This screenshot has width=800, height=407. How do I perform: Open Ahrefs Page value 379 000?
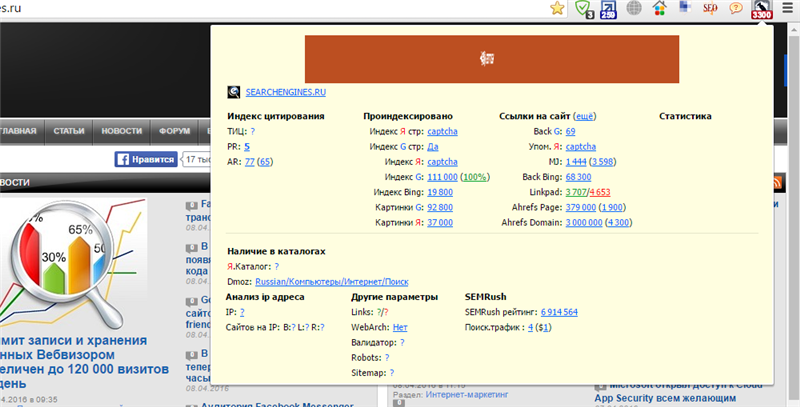tap(581, 208)
